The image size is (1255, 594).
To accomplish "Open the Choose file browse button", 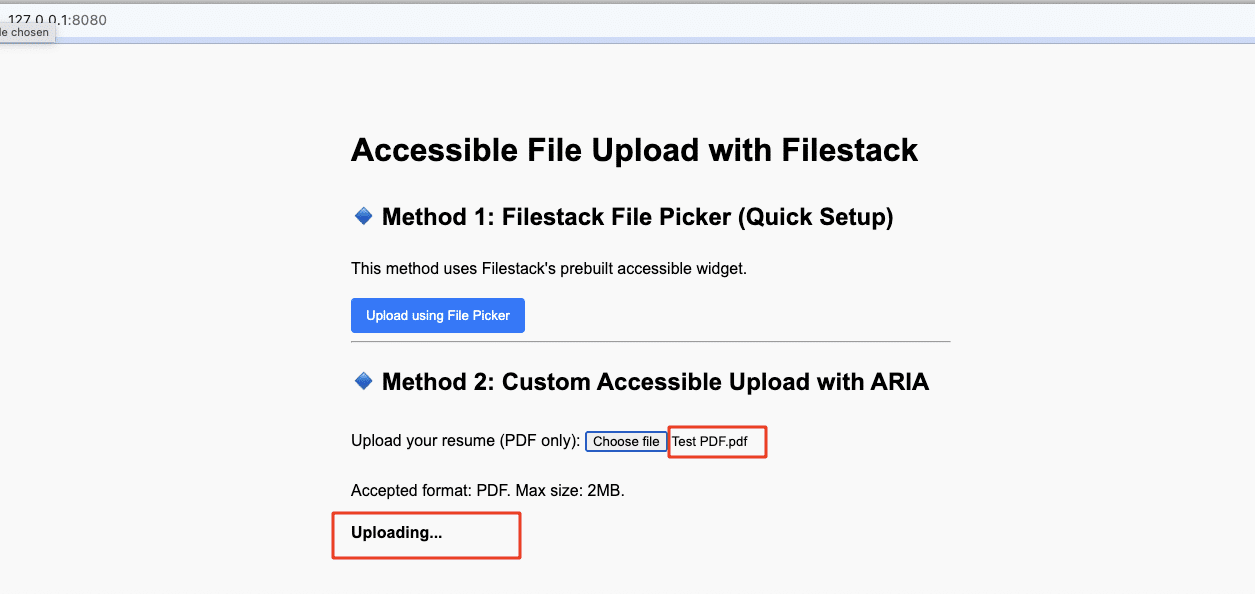I will (626, 441).
